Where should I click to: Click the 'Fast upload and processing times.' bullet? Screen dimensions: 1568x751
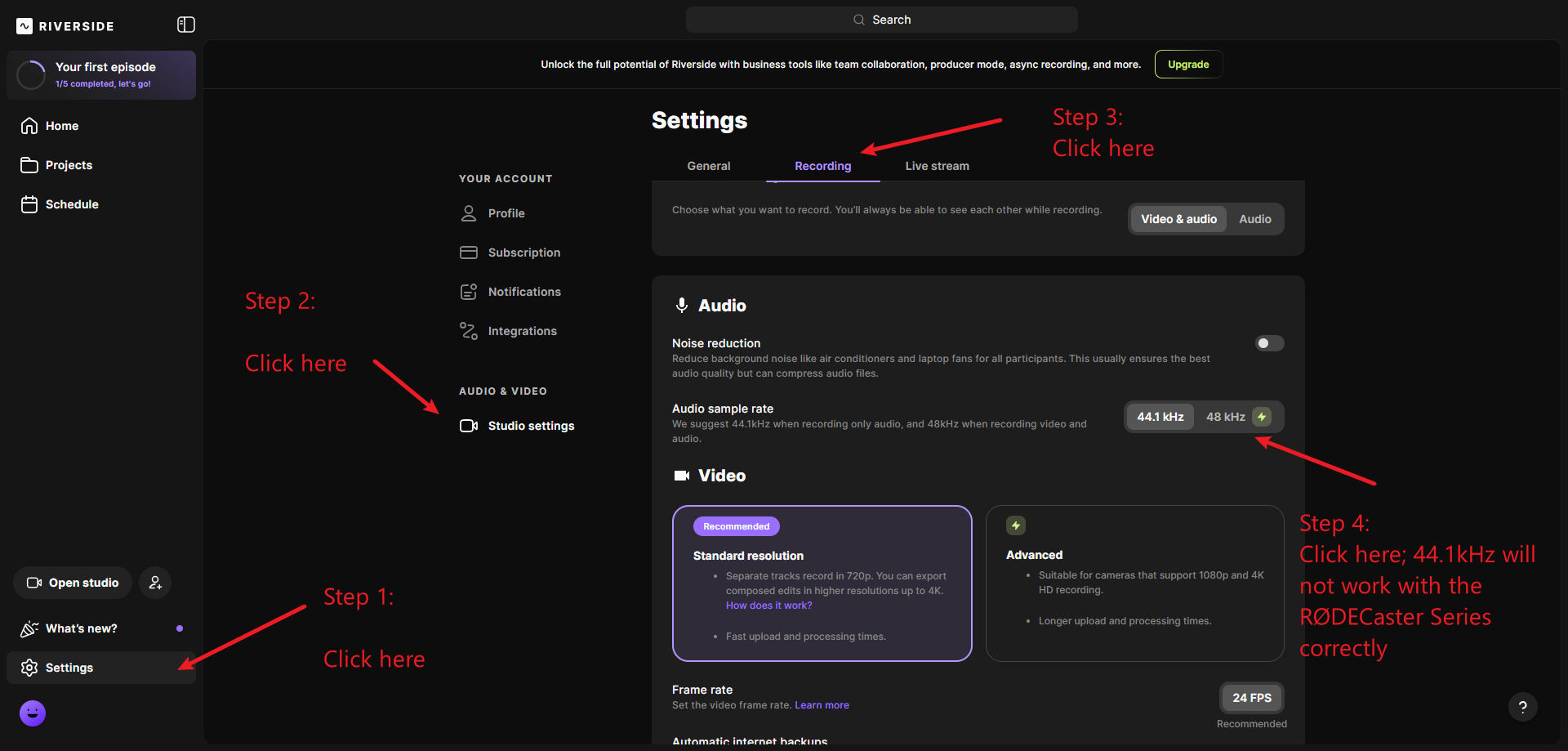[x=806, y=637]
